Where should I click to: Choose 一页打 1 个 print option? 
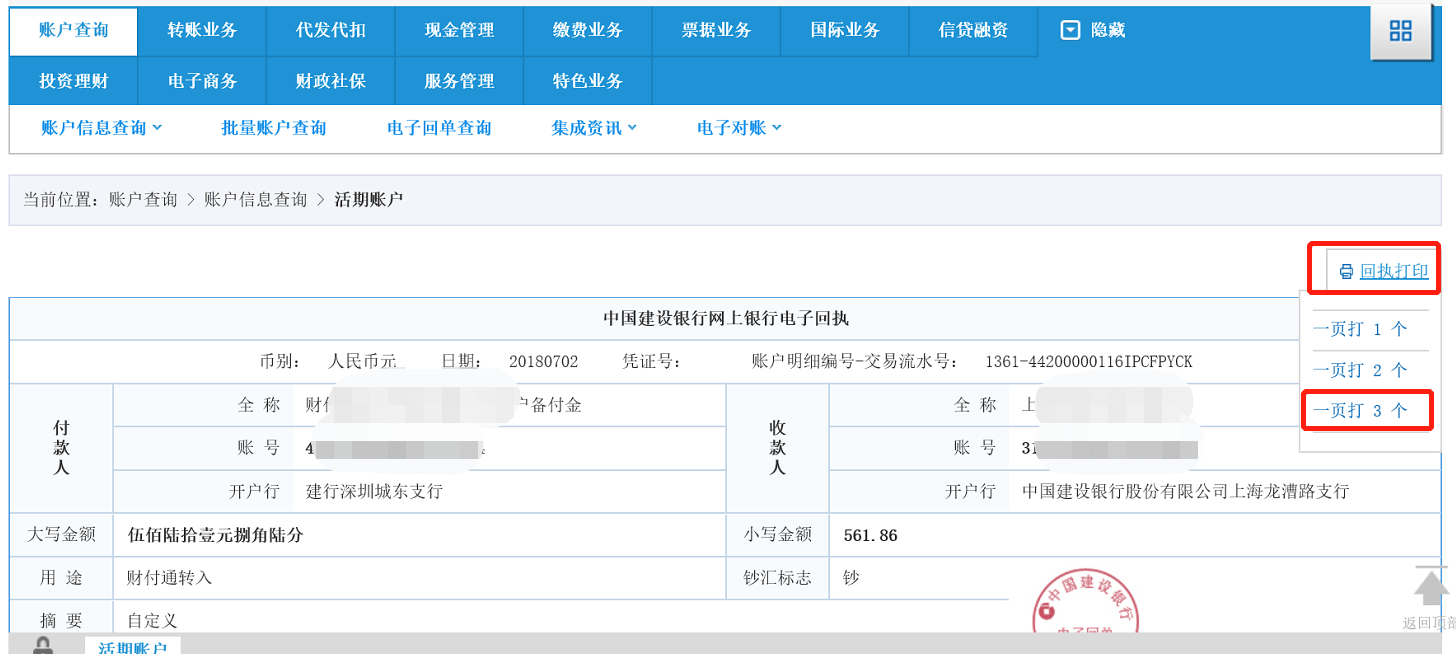(1360, 329)
